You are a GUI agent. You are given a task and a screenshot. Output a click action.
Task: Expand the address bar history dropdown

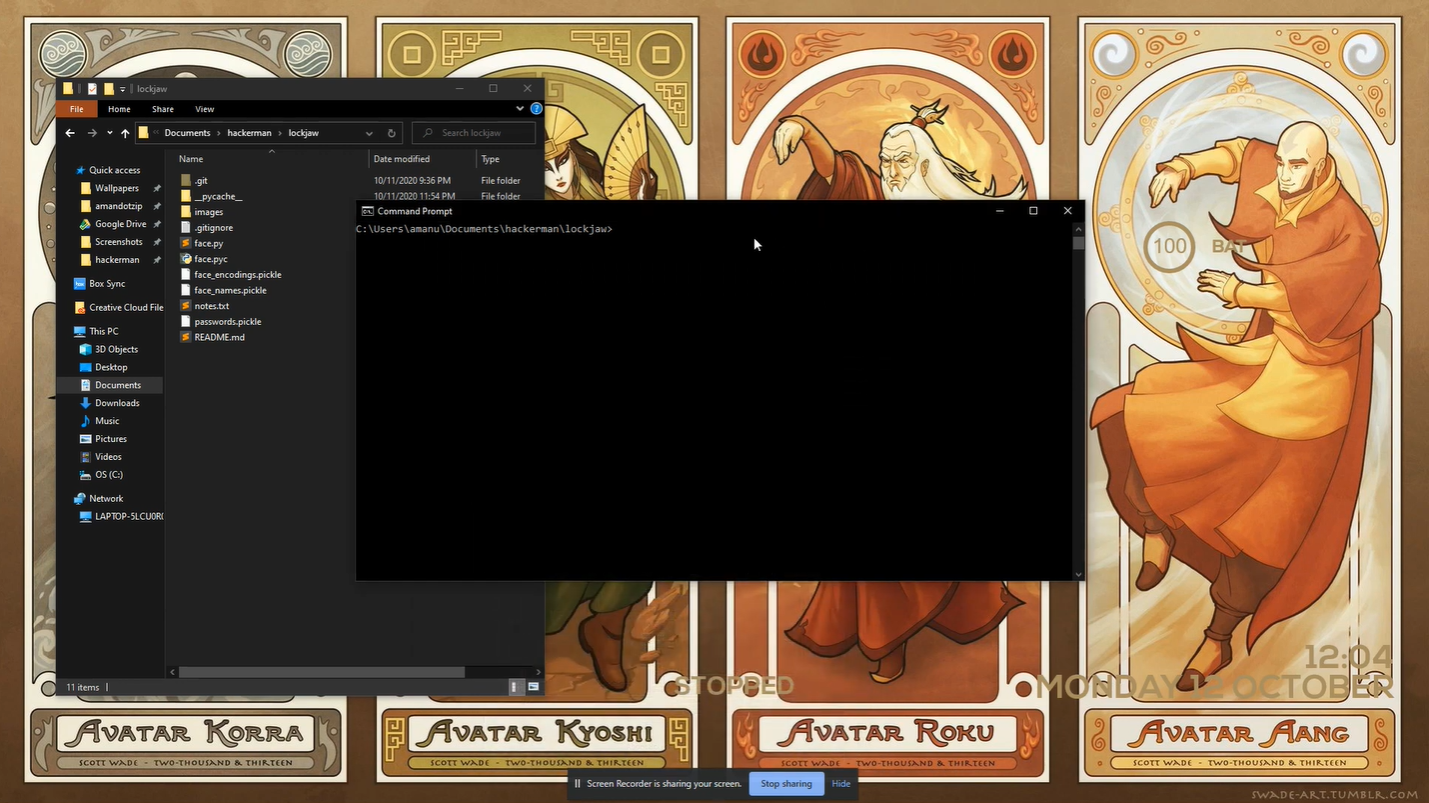369,133
